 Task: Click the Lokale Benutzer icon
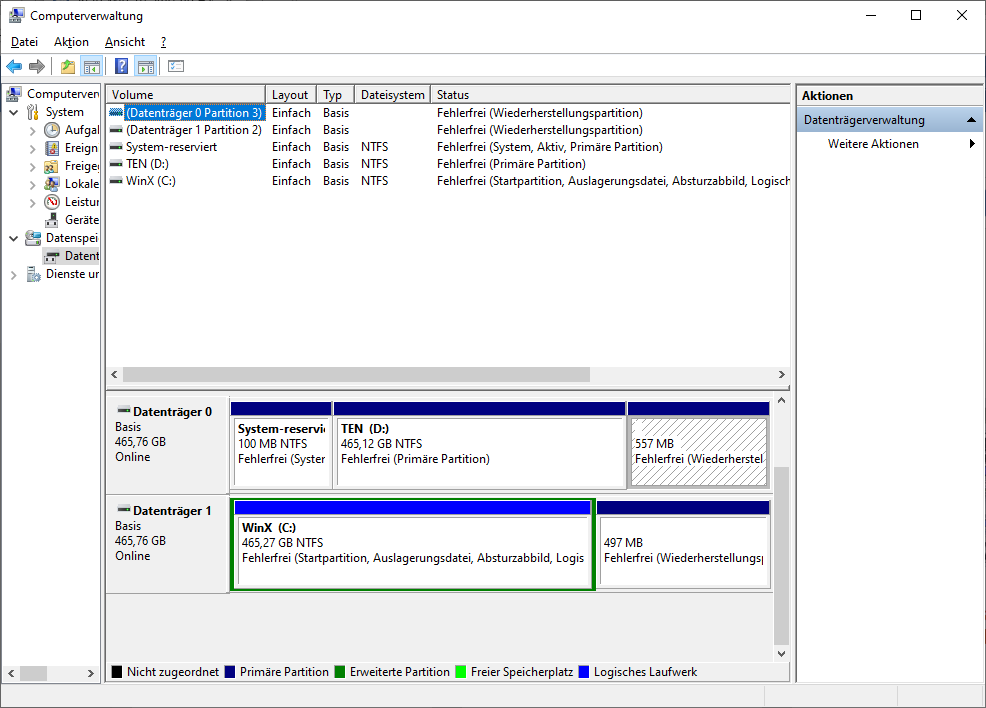(x=52, y=184)
